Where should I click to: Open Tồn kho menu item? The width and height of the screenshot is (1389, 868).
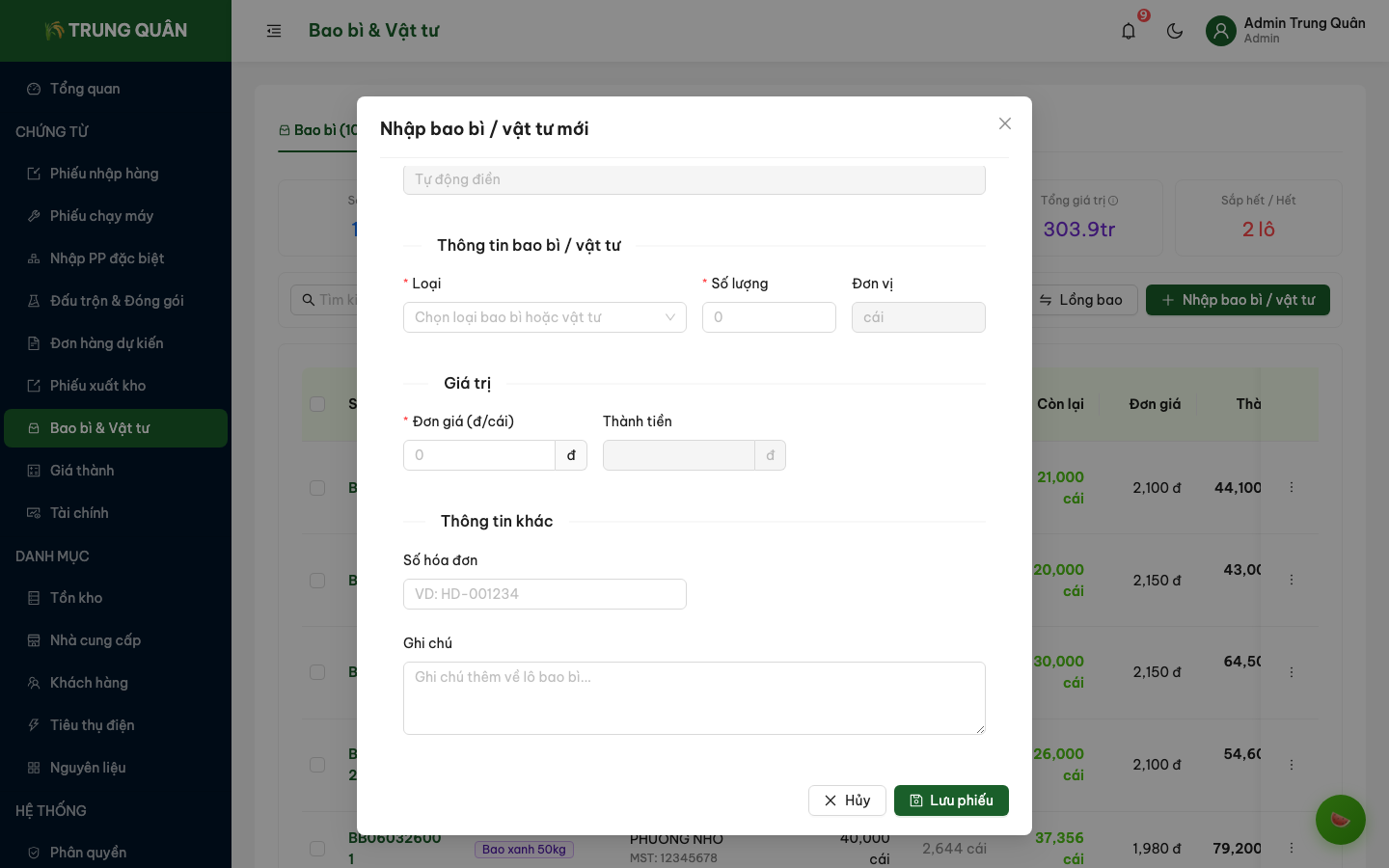click(x=76, y=598)
